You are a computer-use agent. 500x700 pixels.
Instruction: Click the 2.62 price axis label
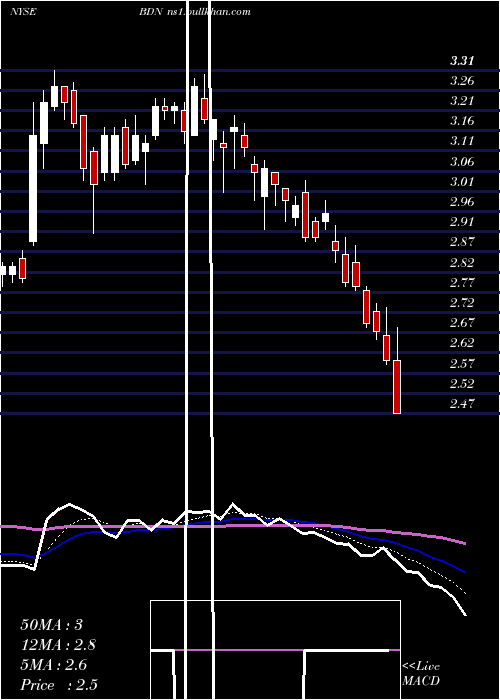(462, 343)
